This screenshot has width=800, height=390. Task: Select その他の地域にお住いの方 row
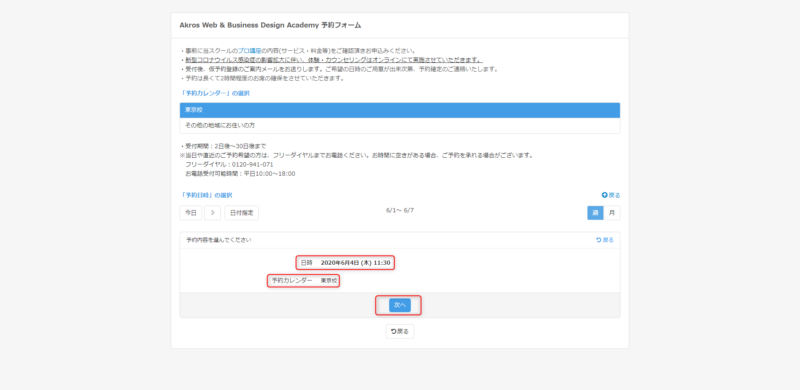pos(399,126)
